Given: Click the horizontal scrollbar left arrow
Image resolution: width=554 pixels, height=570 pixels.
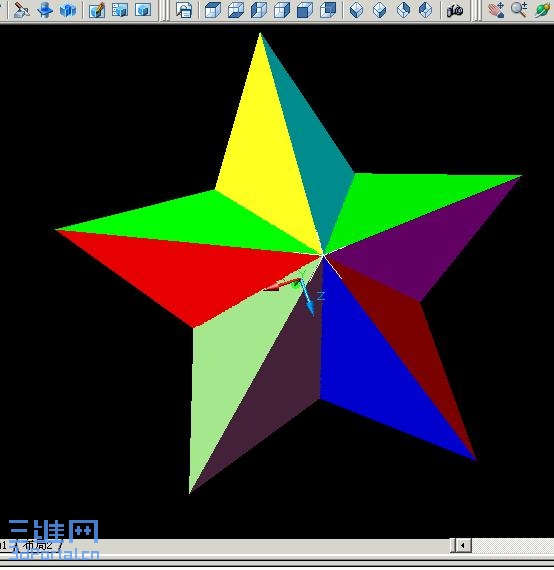Looking at the screenshot, I should click(462, 546).
